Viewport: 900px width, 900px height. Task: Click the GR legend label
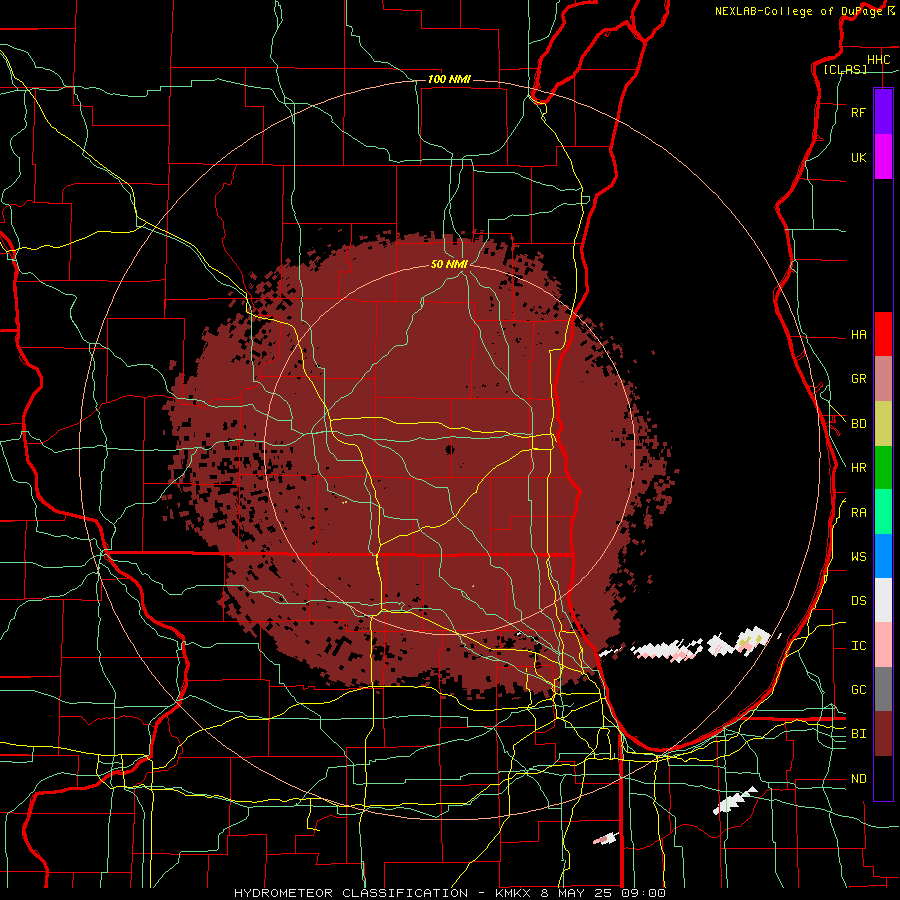point(859,379)
